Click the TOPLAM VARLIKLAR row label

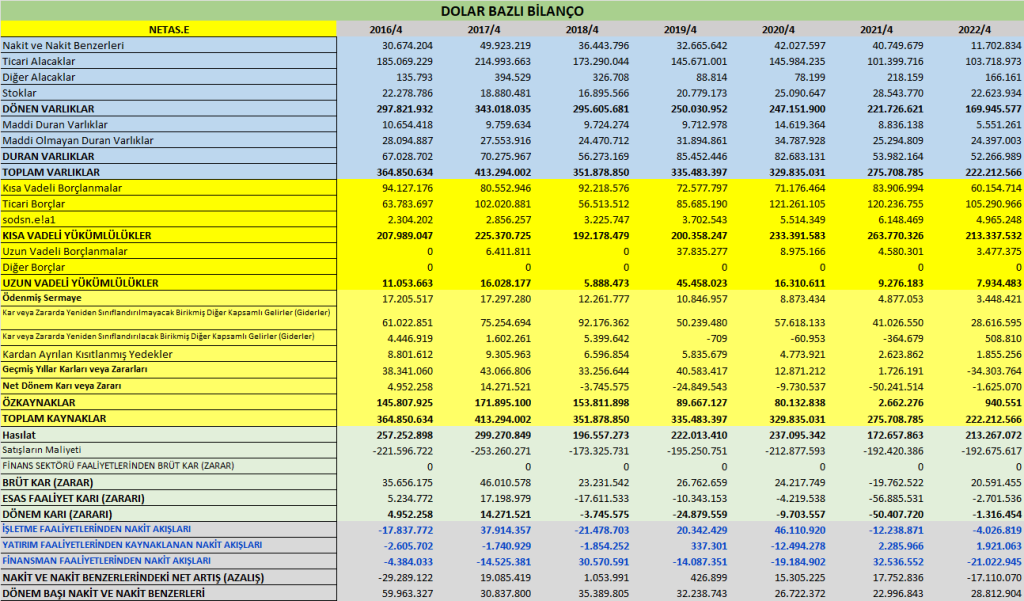tap(51, 172)
